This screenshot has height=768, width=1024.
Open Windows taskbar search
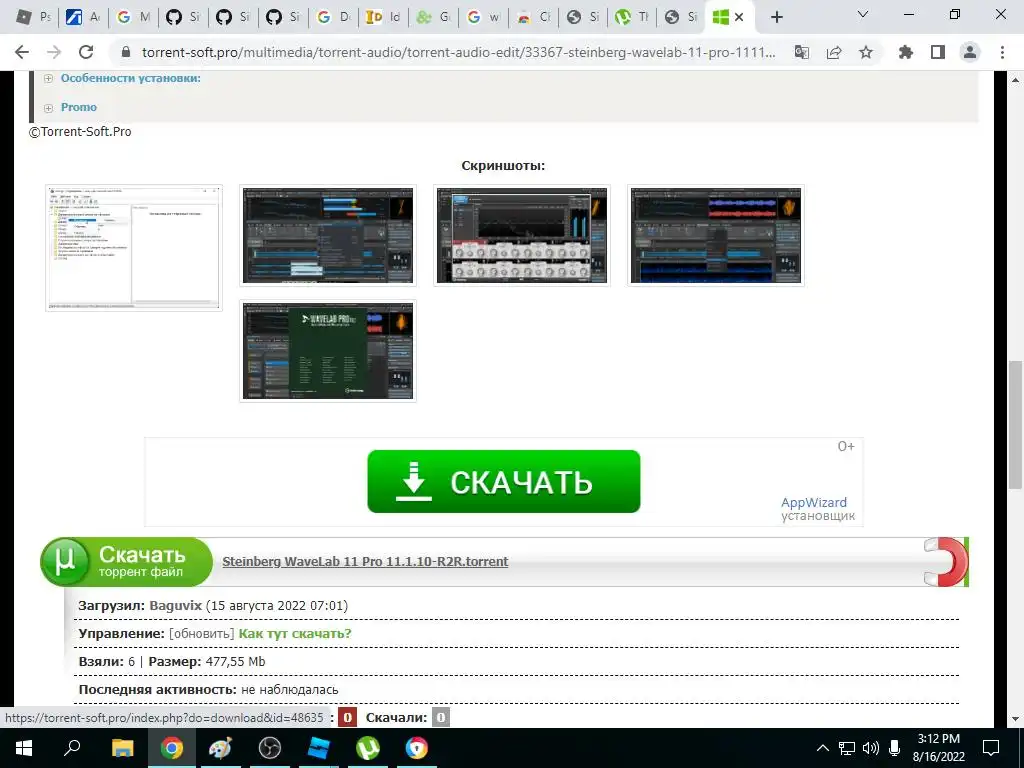tap(72, 748)
